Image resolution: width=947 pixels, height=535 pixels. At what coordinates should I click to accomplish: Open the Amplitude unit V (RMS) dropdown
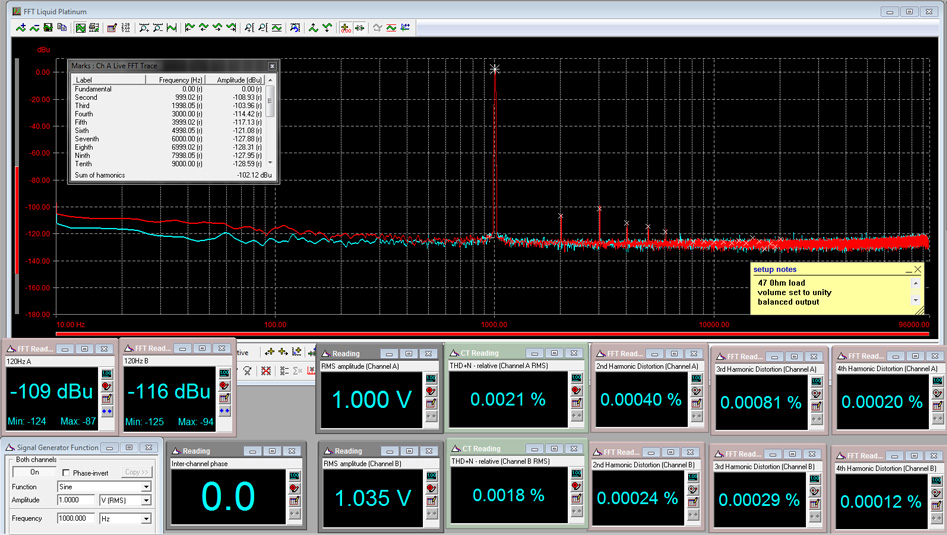146,501
